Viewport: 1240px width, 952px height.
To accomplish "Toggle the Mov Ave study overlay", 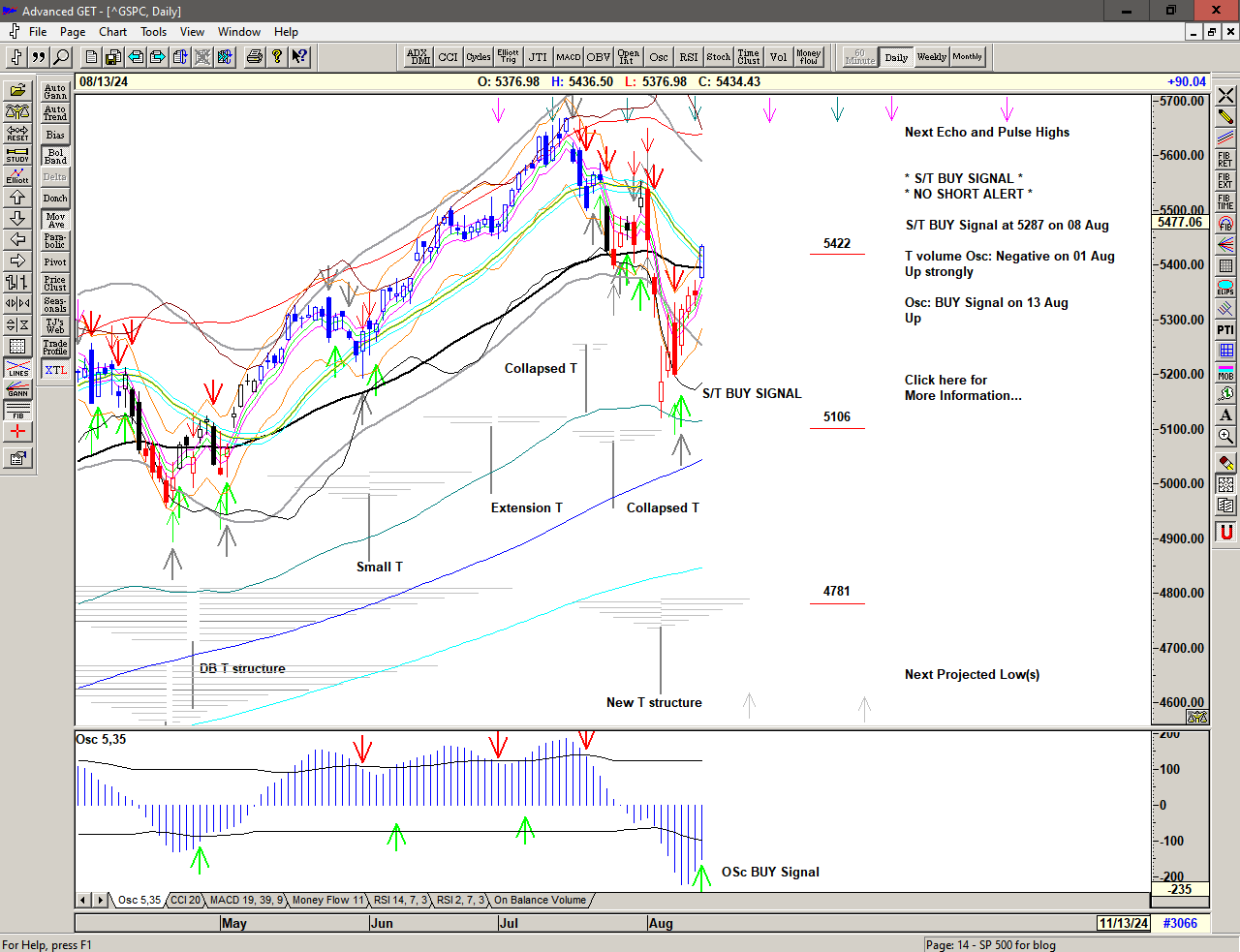I will [55, 220].
